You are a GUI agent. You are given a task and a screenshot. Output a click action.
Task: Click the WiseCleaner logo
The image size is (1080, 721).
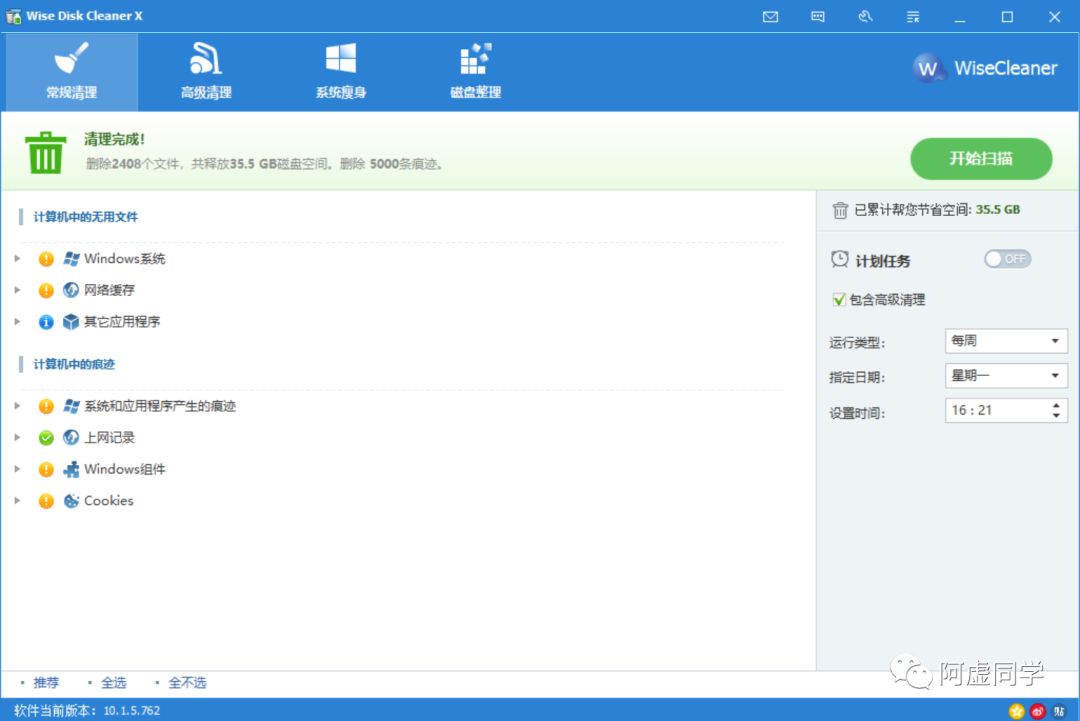985,67
